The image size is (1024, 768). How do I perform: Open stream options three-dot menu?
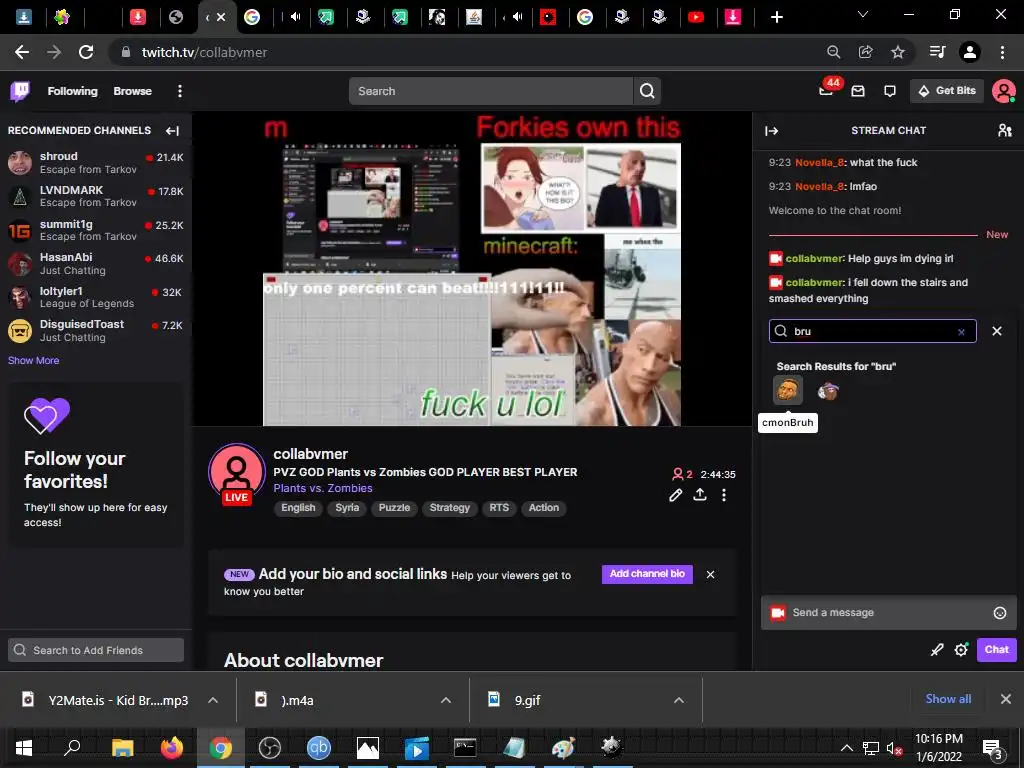(724, 495)
